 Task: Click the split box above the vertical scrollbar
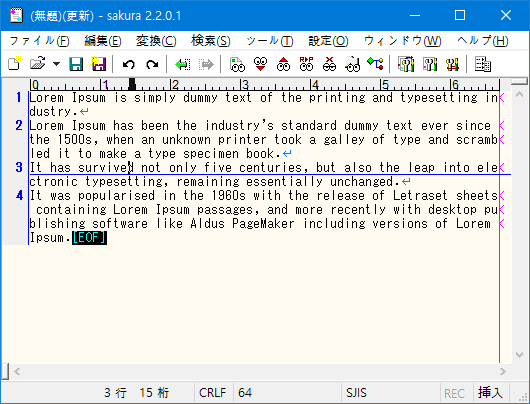pos(519,81)
